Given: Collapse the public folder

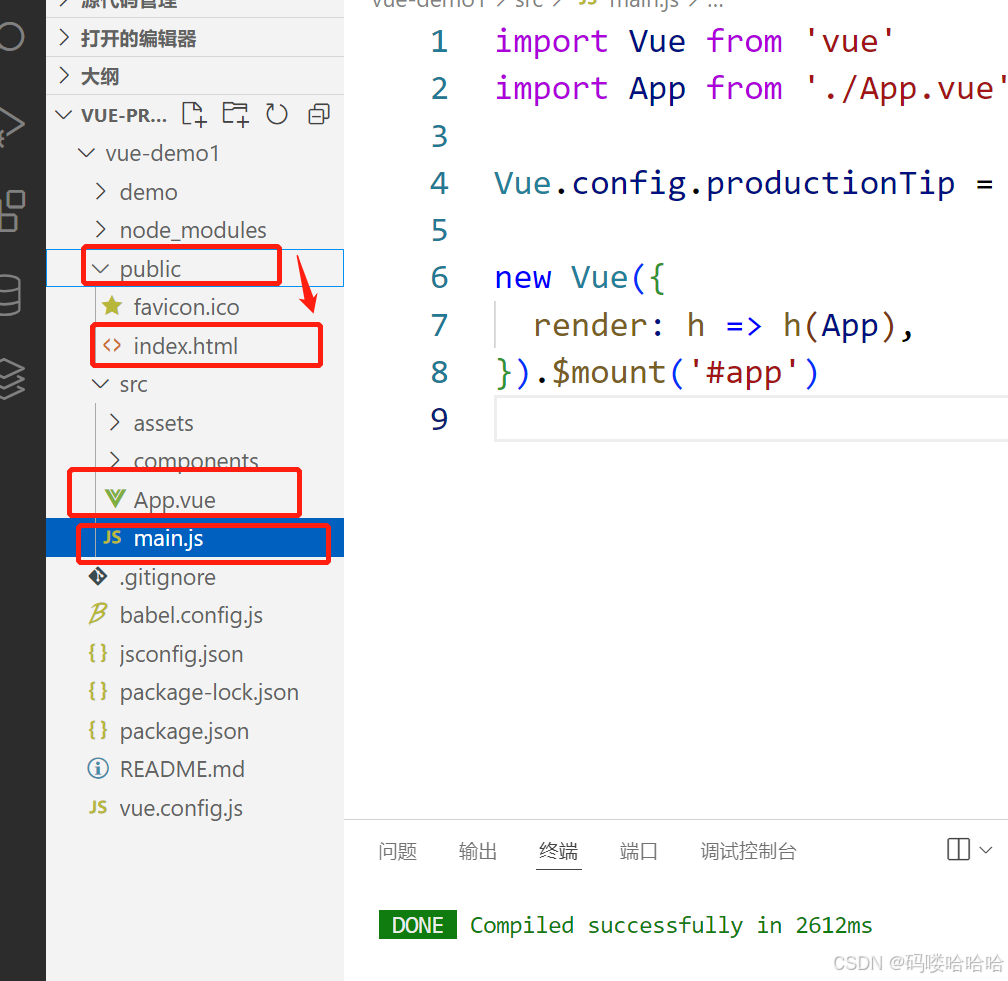Looking at the screenshot, I should point(99,267).
